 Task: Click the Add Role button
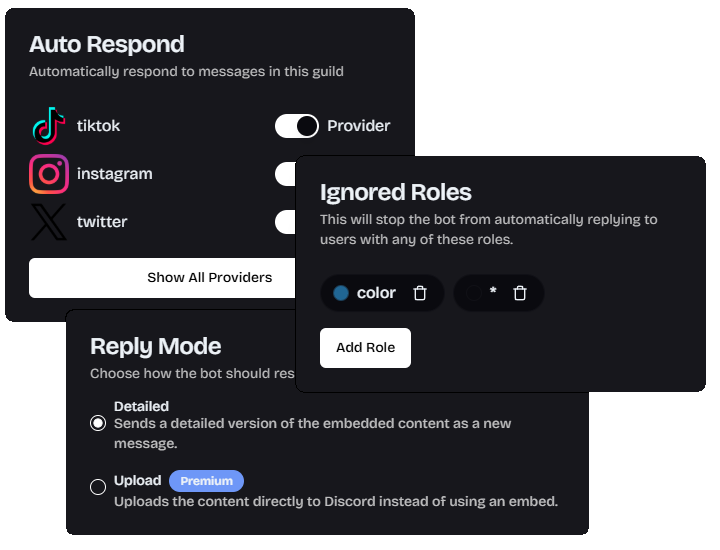point(365,348)
